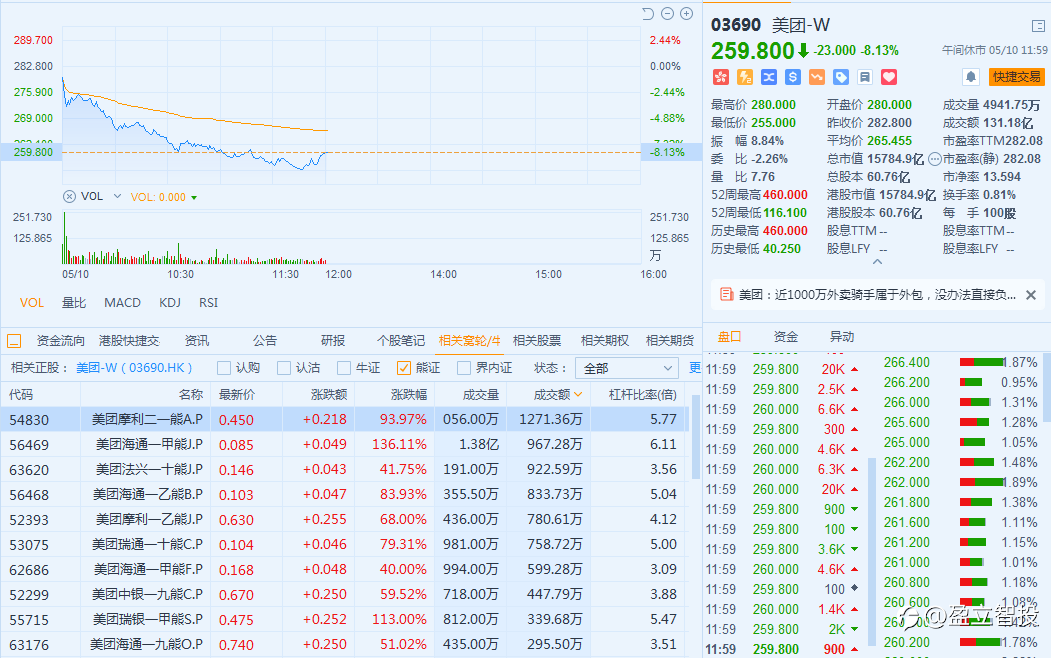This screenshot has width=1051, height=658.
Task: Expand the VOL indicator dropdown arrow
Action: click(117, 197)
